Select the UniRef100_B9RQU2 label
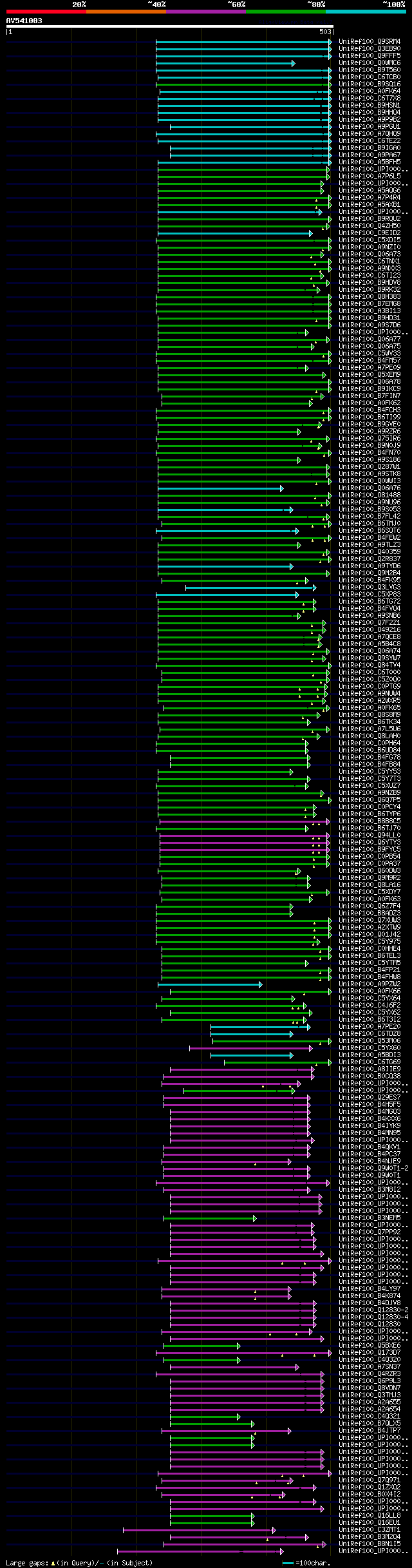 [x=370, y=219]
